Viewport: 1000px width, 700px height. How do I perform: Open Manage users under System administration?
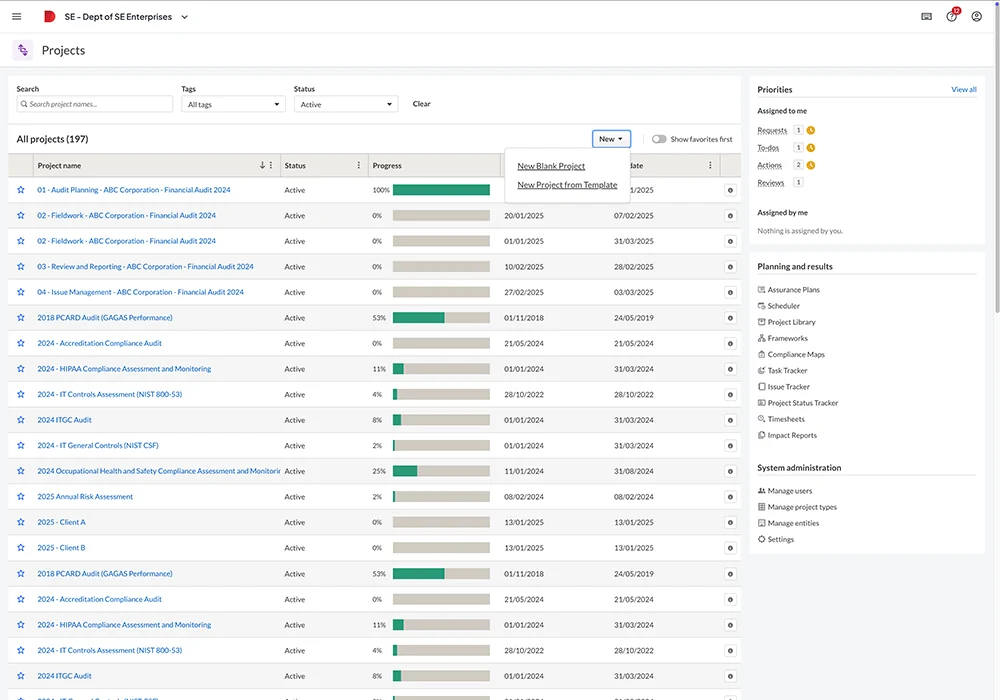tap(792, 490)
